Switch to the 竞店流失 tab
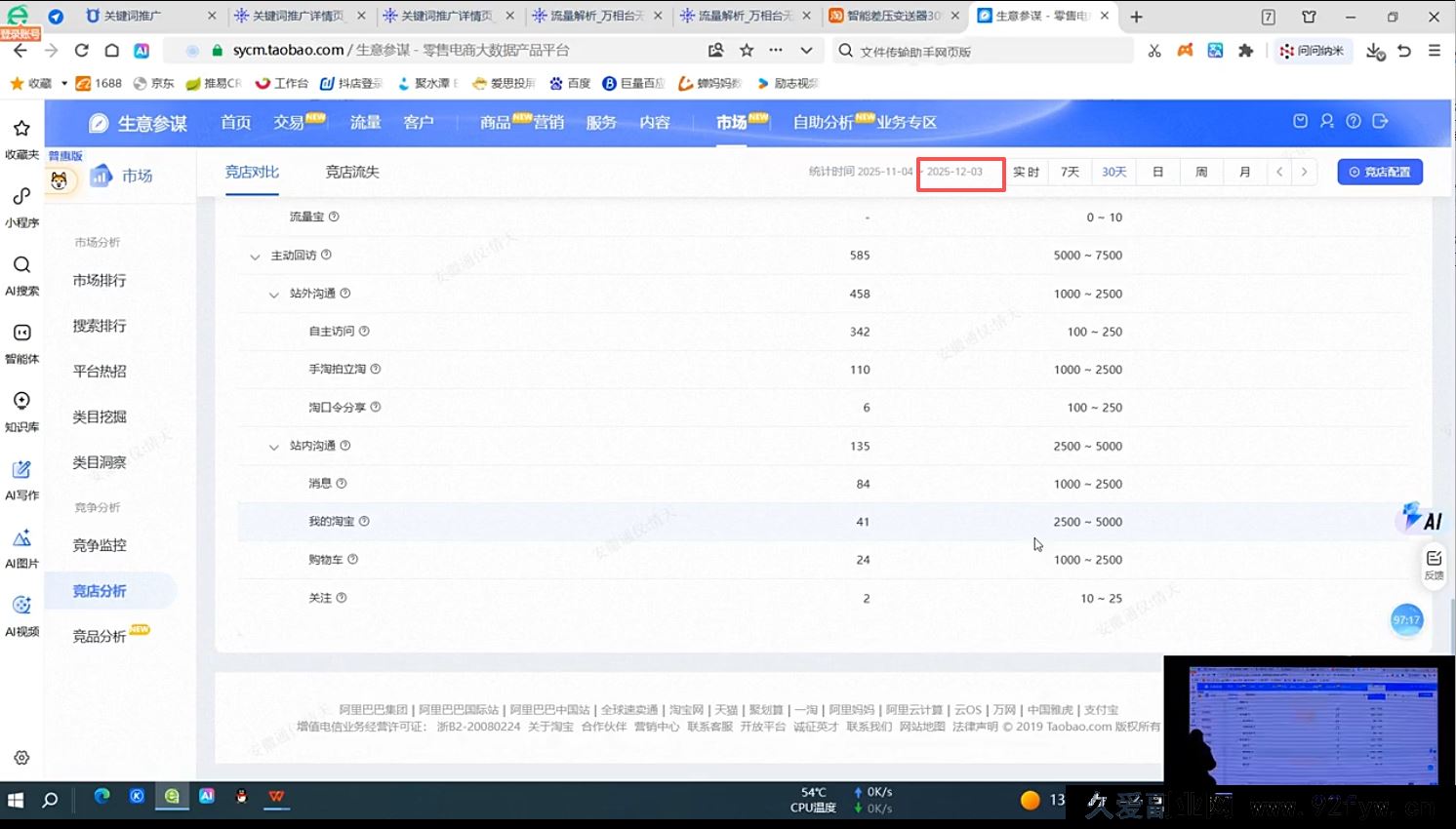The image size is (1456, 829). (351, 171)
